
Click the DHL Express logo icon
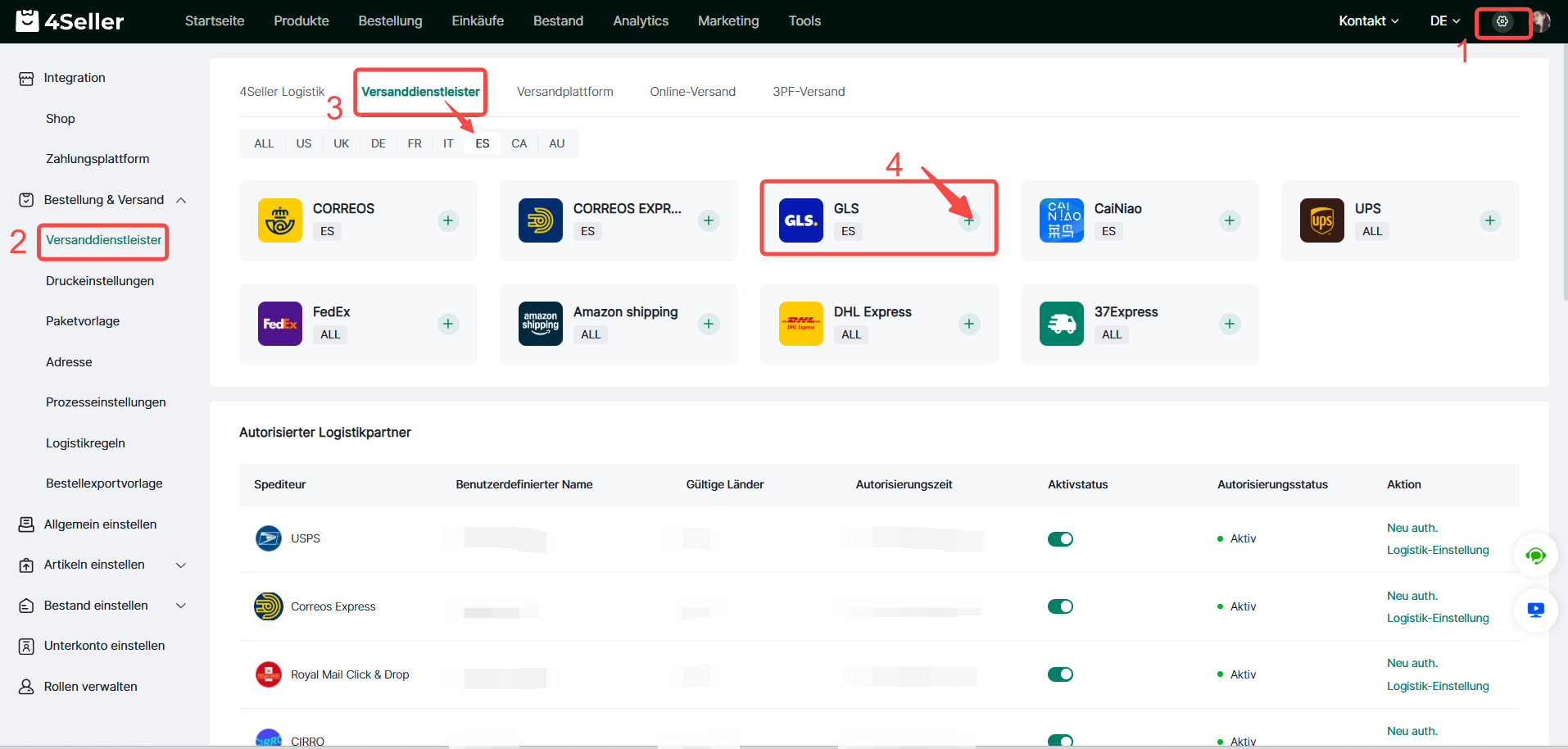[x=800, y=324]
